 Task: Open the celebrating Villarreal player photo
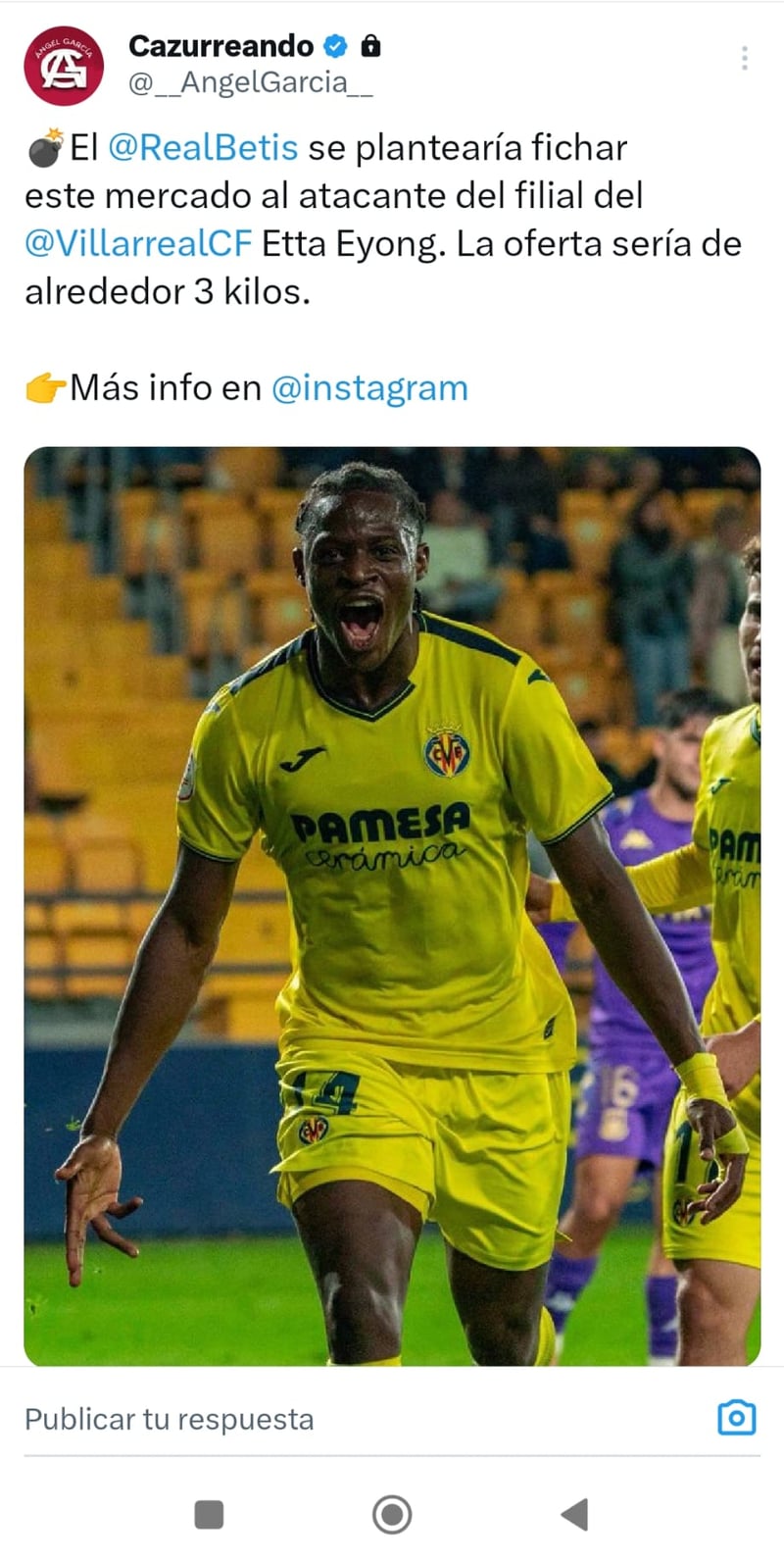coord(392,906)
